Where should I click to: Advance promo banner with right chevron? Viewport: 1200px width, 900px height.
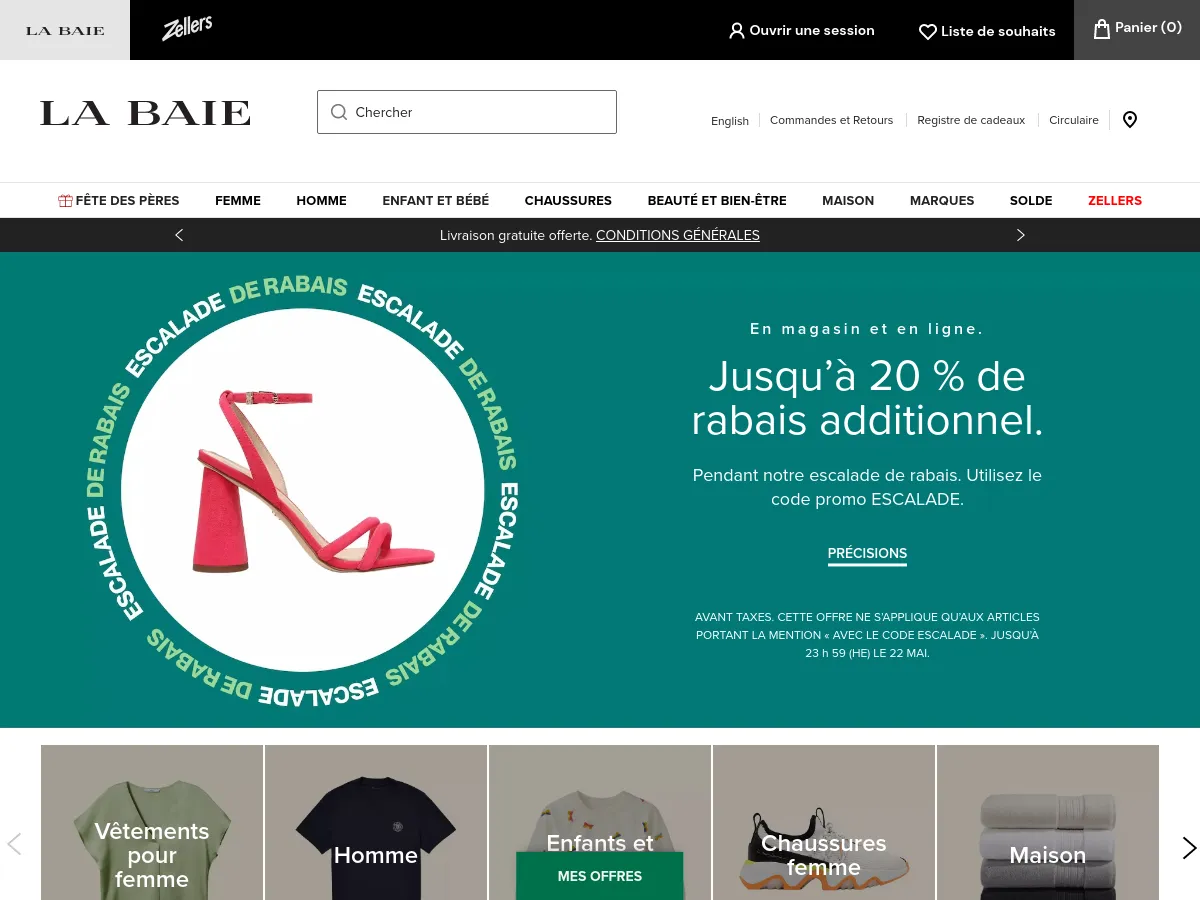pyautogui.click(x=1021, y=235)
